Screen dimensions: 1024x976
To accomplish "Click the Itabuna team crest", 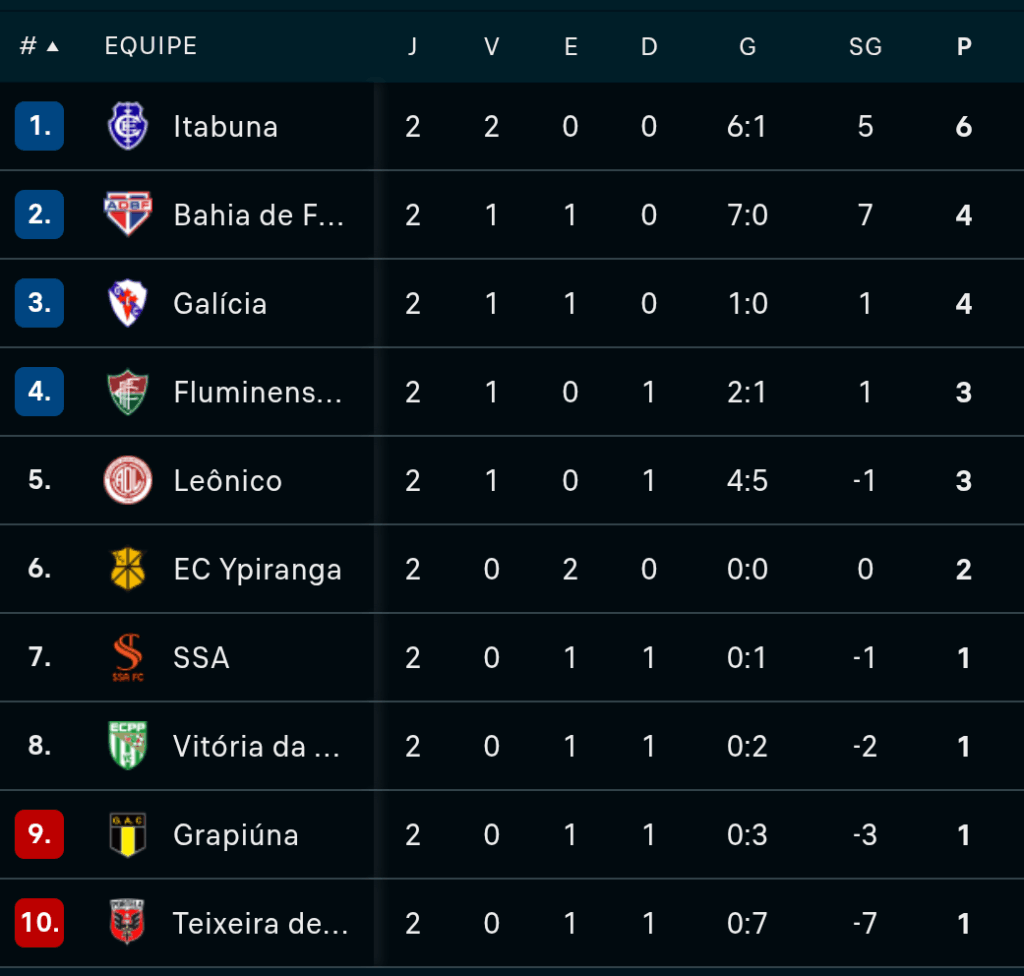I will click(128, 126).
